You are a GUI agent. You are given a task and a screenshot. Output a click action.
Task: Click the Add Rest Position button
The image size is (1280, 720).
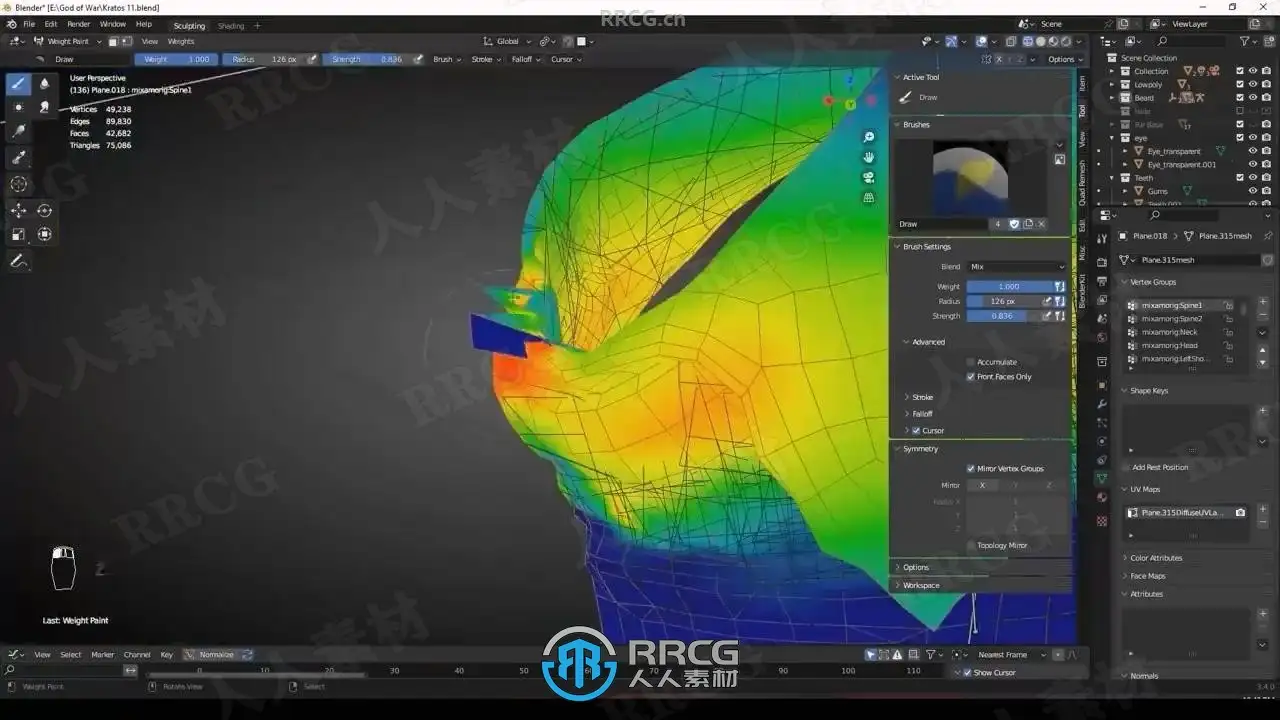(x=1160, y=467)
